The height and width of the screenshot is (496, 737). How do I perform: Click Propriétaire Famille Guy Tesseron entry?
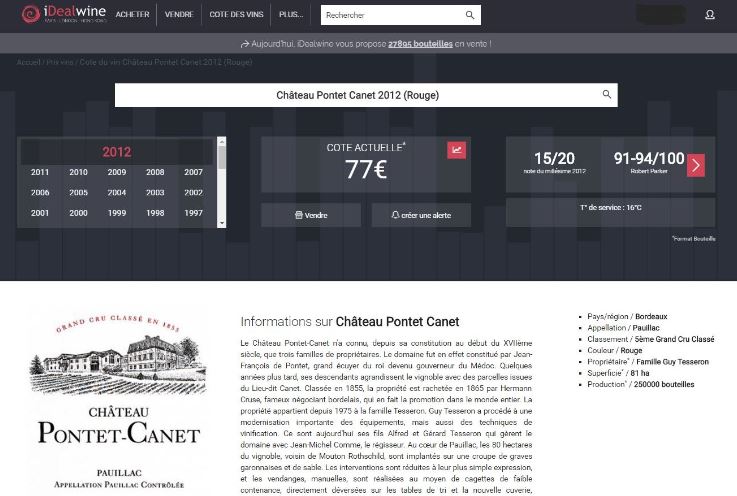(648, 362)
